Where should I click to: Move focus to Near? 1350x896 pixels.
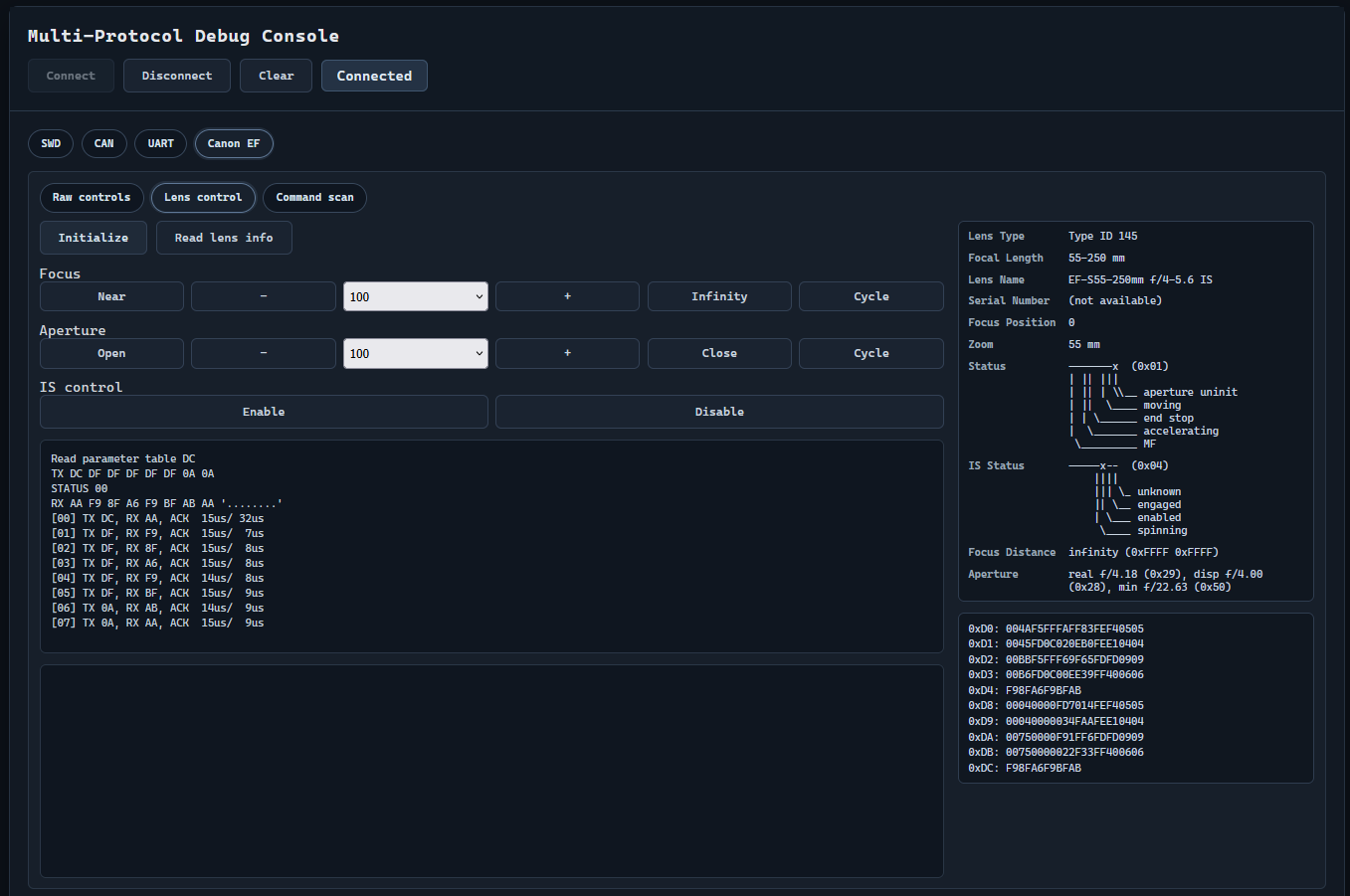(111, 296)
